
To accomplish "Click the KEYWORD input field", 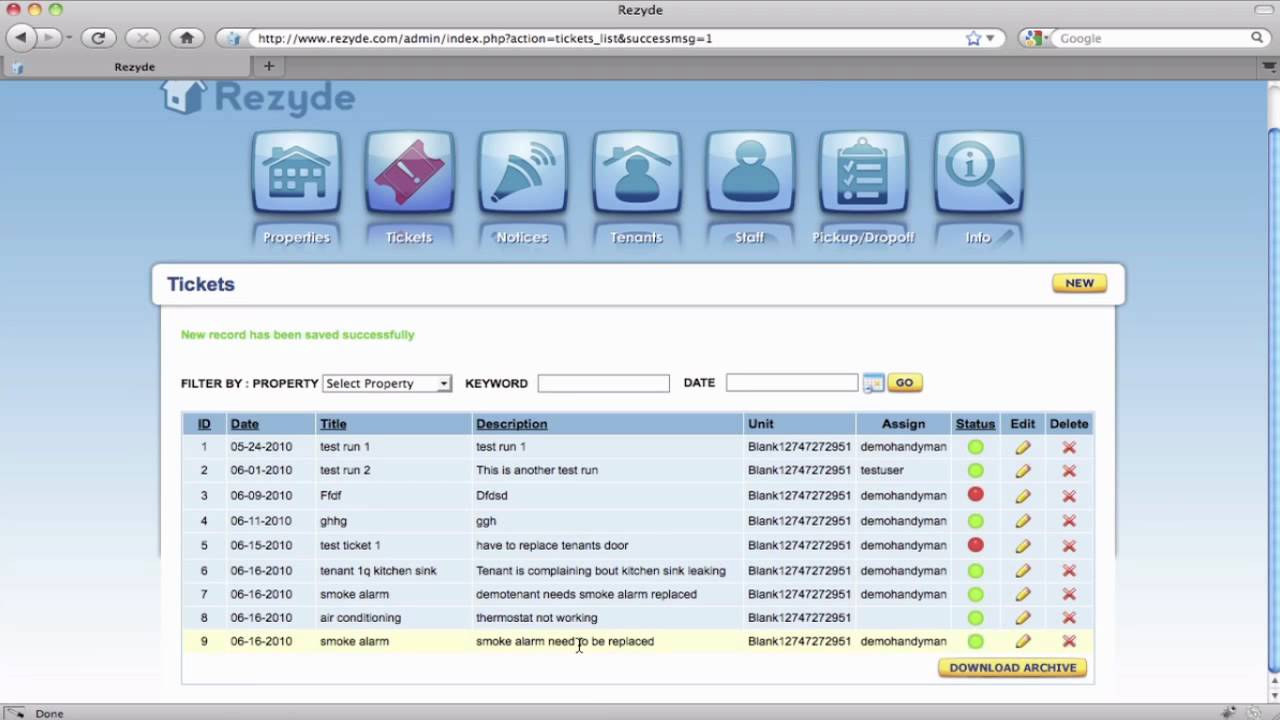I will pos(603,383).
